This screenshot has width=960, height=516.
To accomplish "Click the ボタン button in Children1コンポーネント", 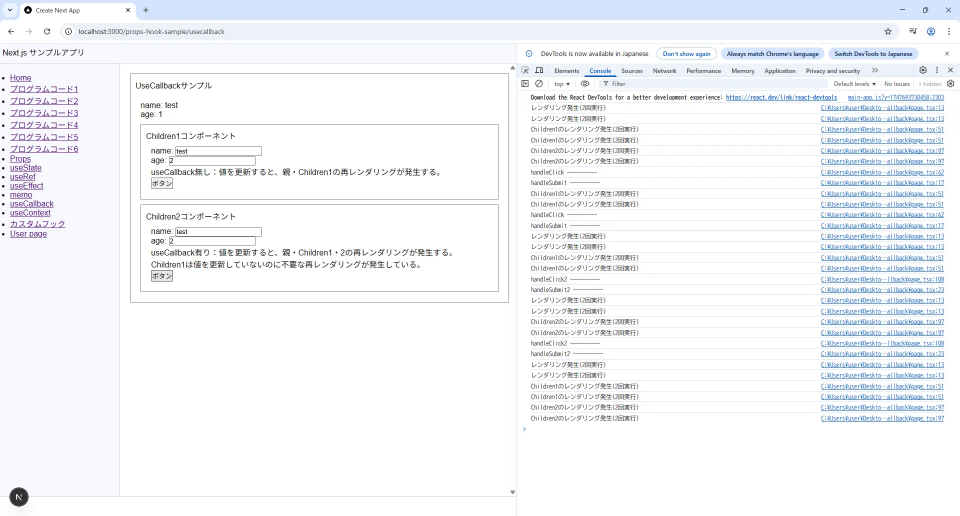I will pyautogui.click(x=162, y=183).
